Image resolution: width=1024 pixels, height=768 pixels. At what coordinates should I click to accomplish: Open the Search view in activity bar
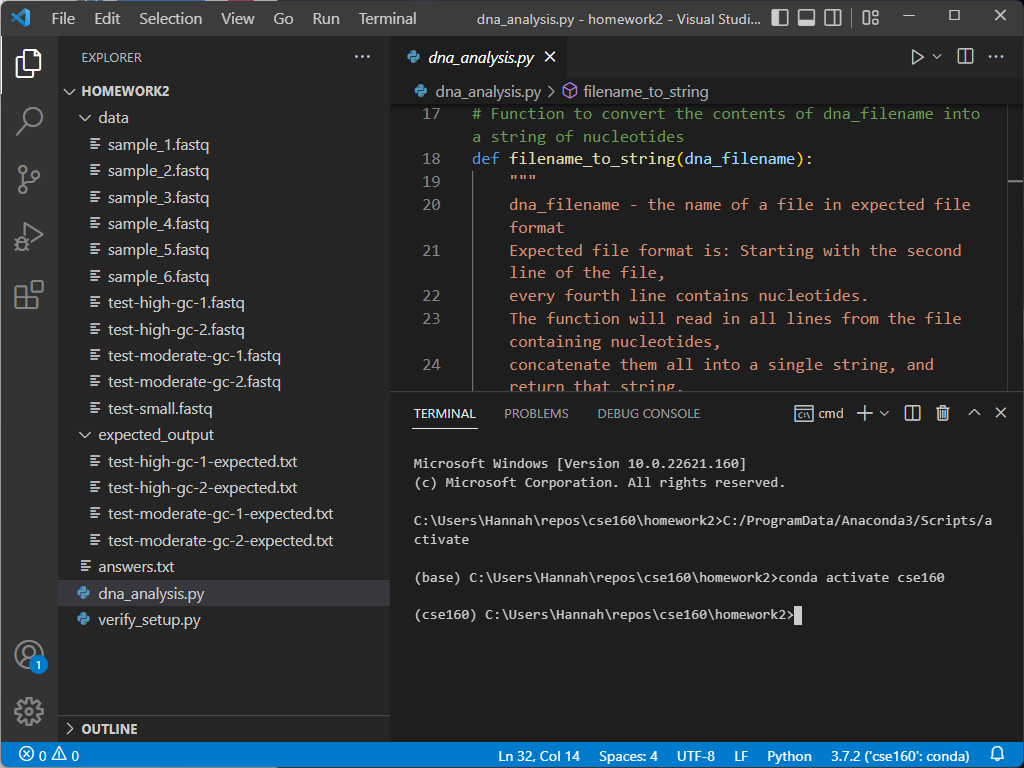tap(29, 122)
